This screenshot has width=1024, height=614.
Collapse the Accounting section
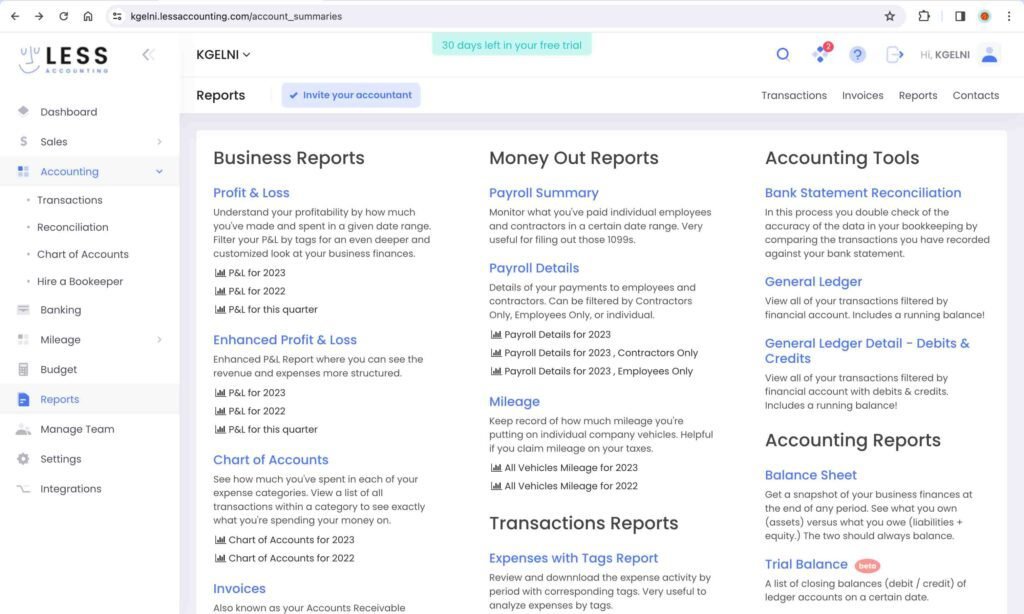[158, 171]
